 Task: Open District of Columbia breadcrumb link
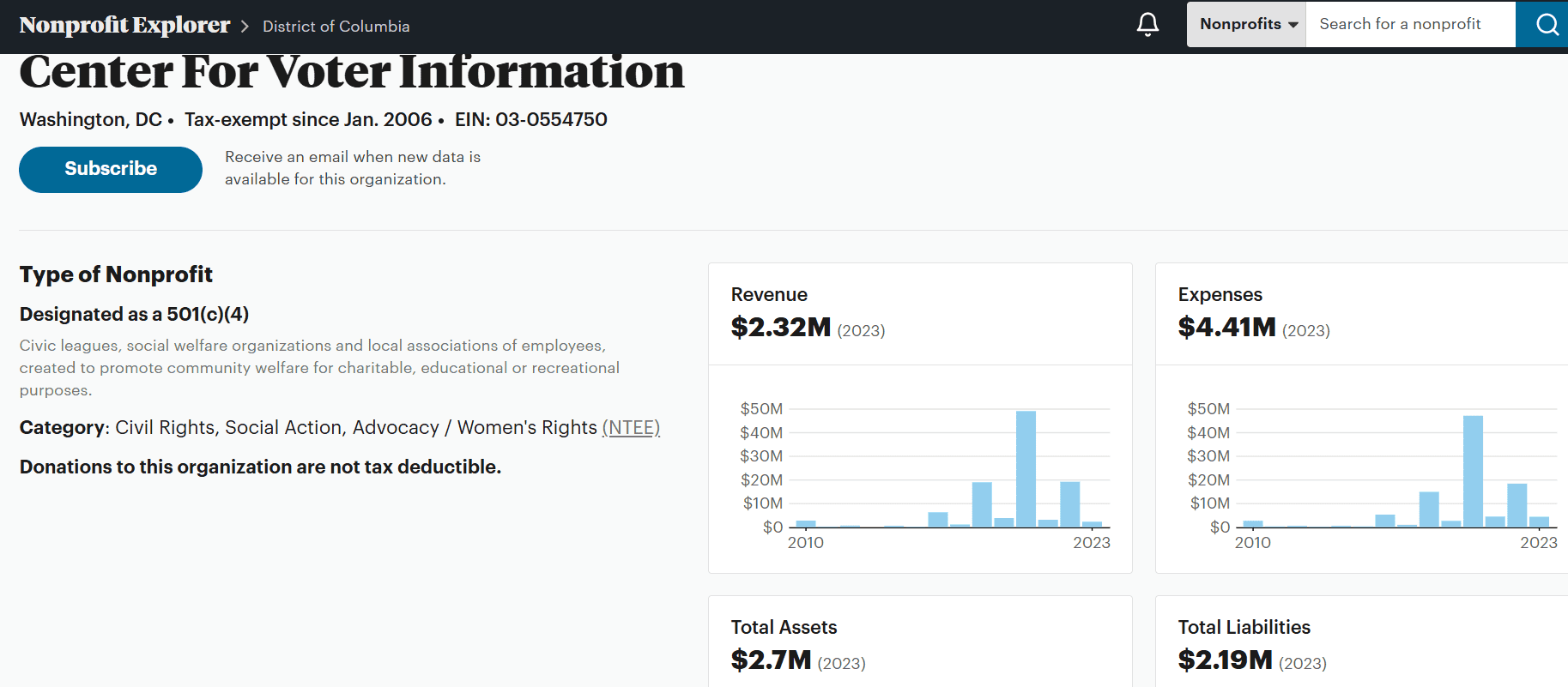(x=336, y=27)
